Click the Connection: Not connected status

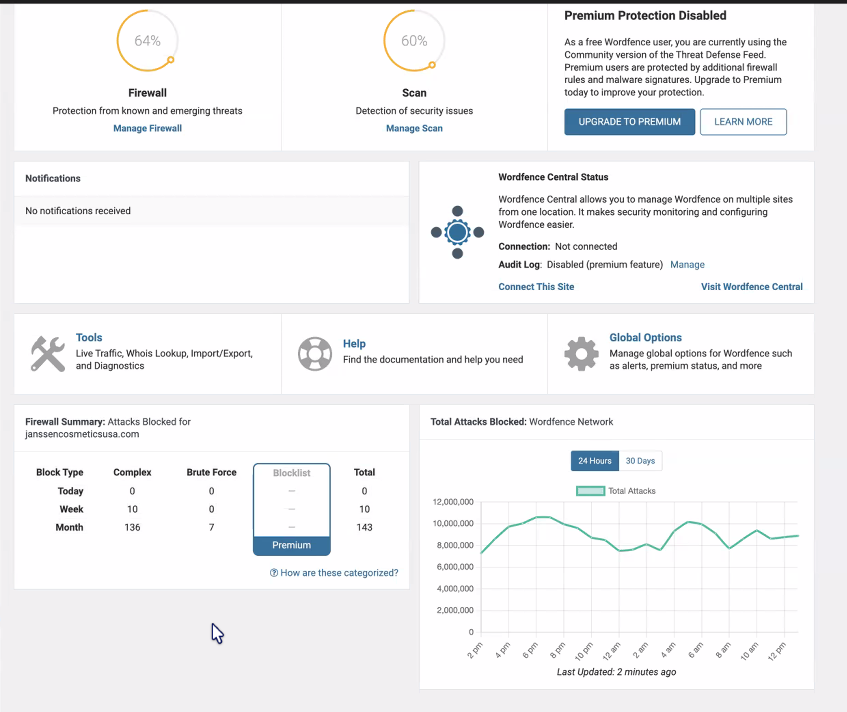tap(557, 246)
